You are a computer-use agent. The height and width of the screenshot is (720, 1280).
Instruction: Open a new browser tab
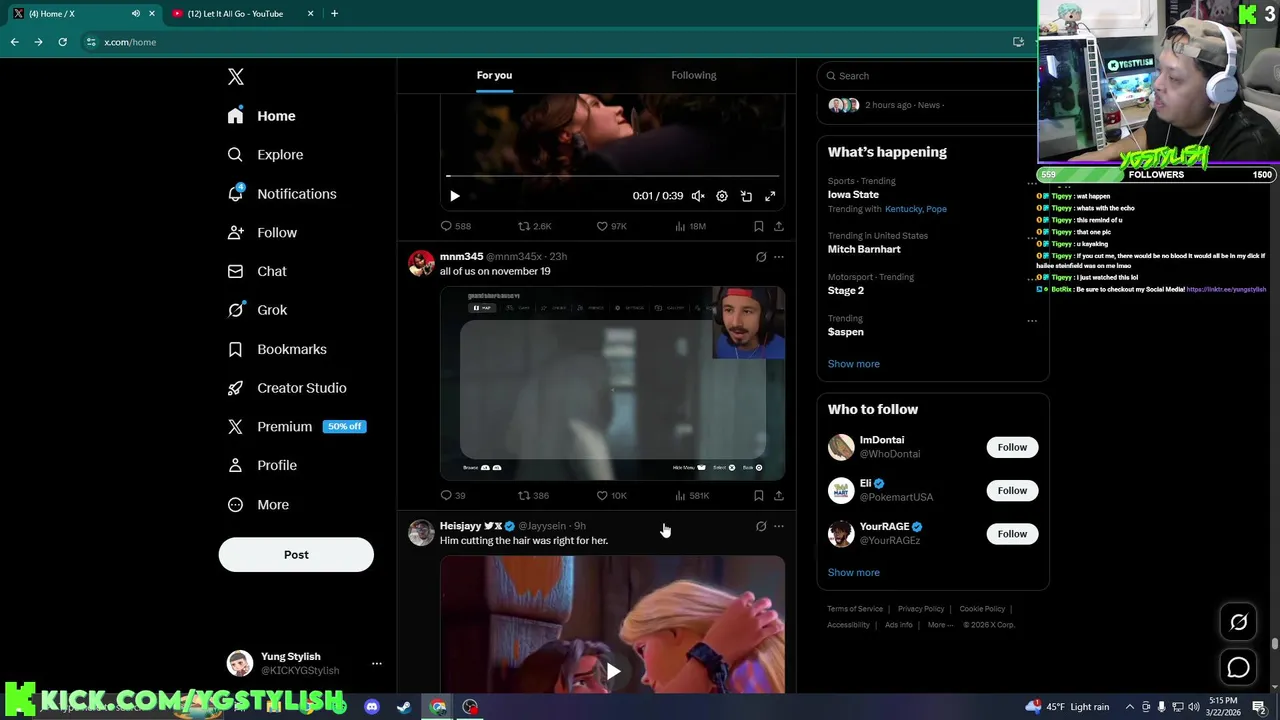(x=334, y=14)
